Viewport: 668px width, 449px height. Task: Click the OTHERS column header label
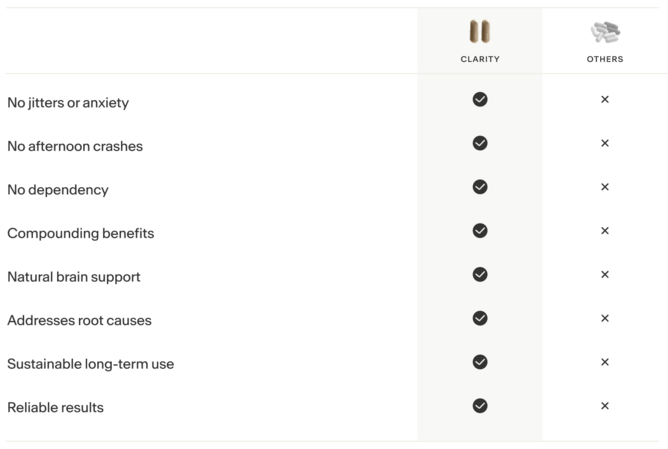[605, 59]
